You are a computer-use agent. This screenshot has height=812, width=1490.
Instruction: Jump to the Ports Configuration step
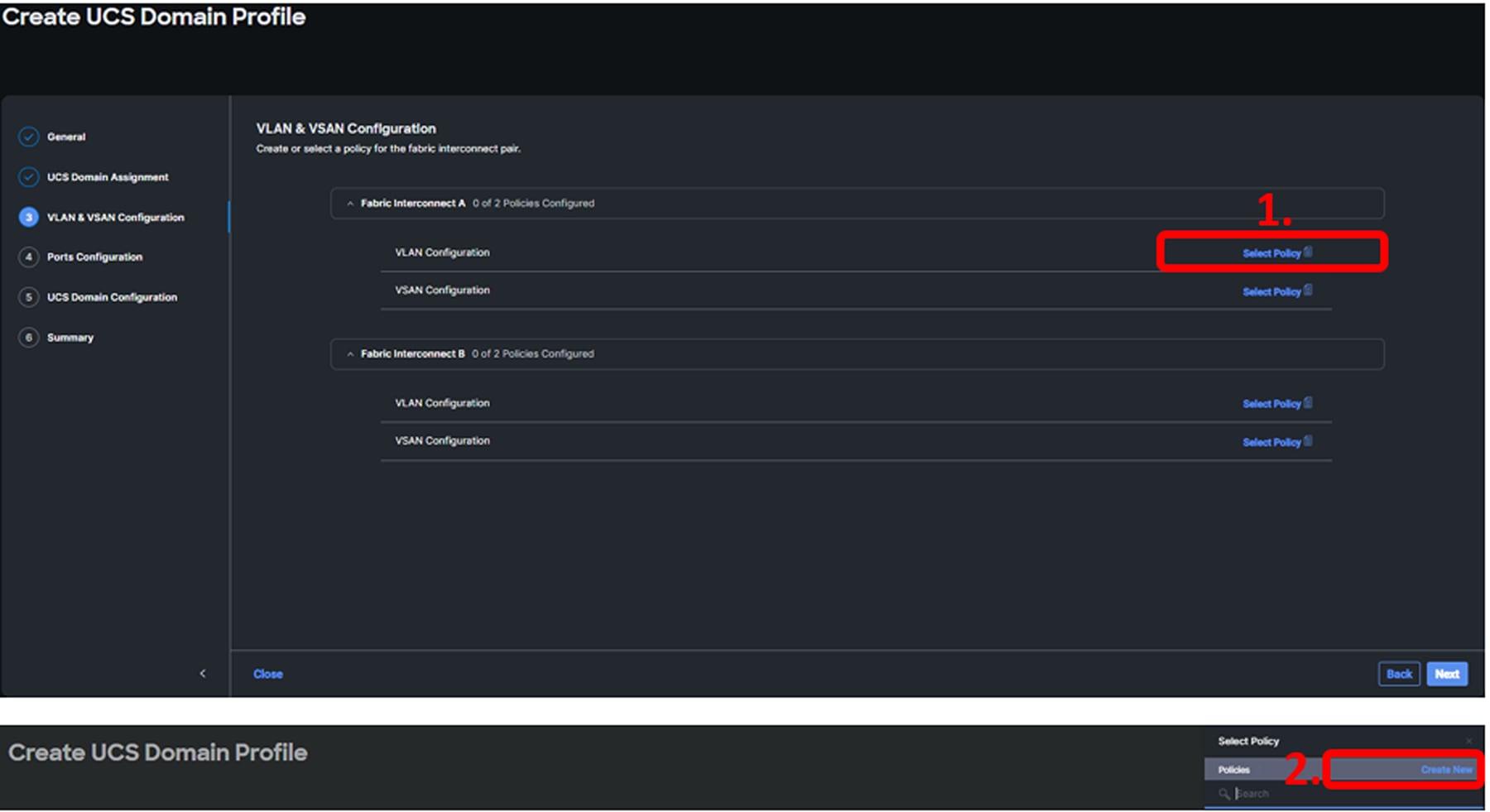coord(94,257)
